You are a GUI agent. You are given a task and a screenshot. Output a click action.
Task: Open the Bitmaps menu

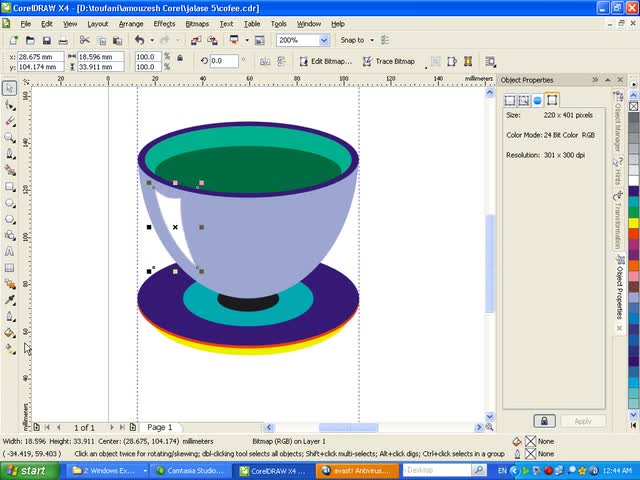tap(197, 23)
